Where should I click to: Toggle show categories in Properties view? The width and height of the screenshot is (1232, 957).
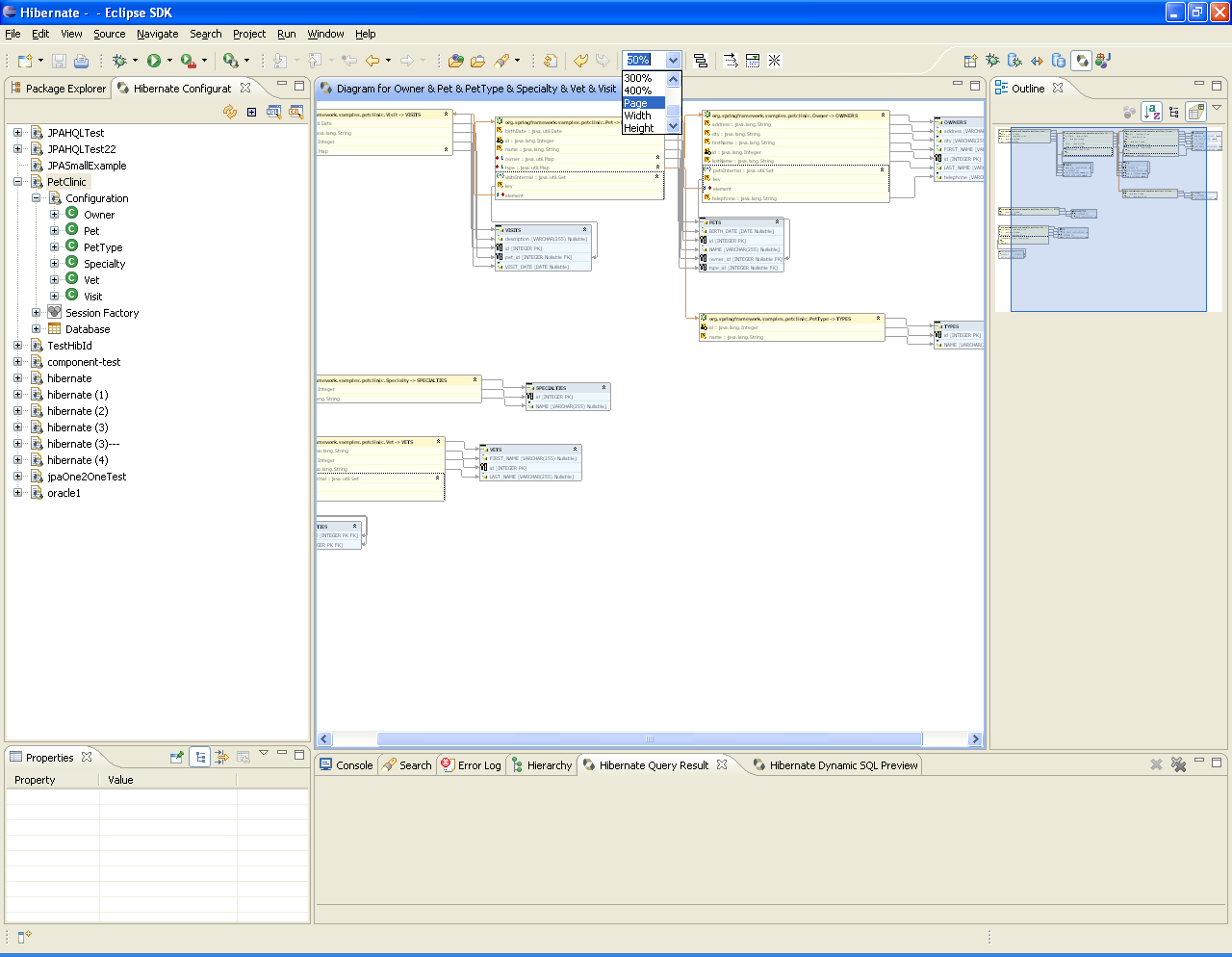199,757
